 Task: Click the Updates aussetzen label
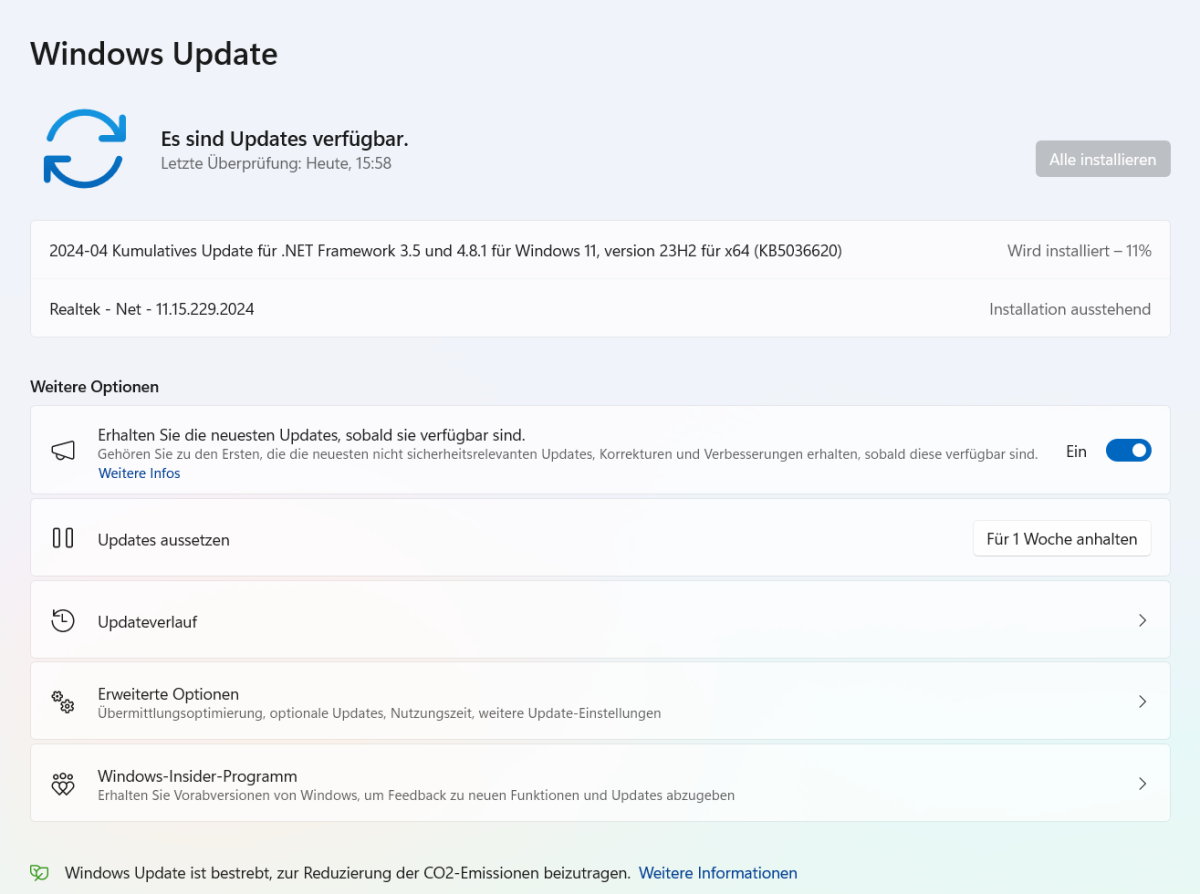tap(164, 540)
